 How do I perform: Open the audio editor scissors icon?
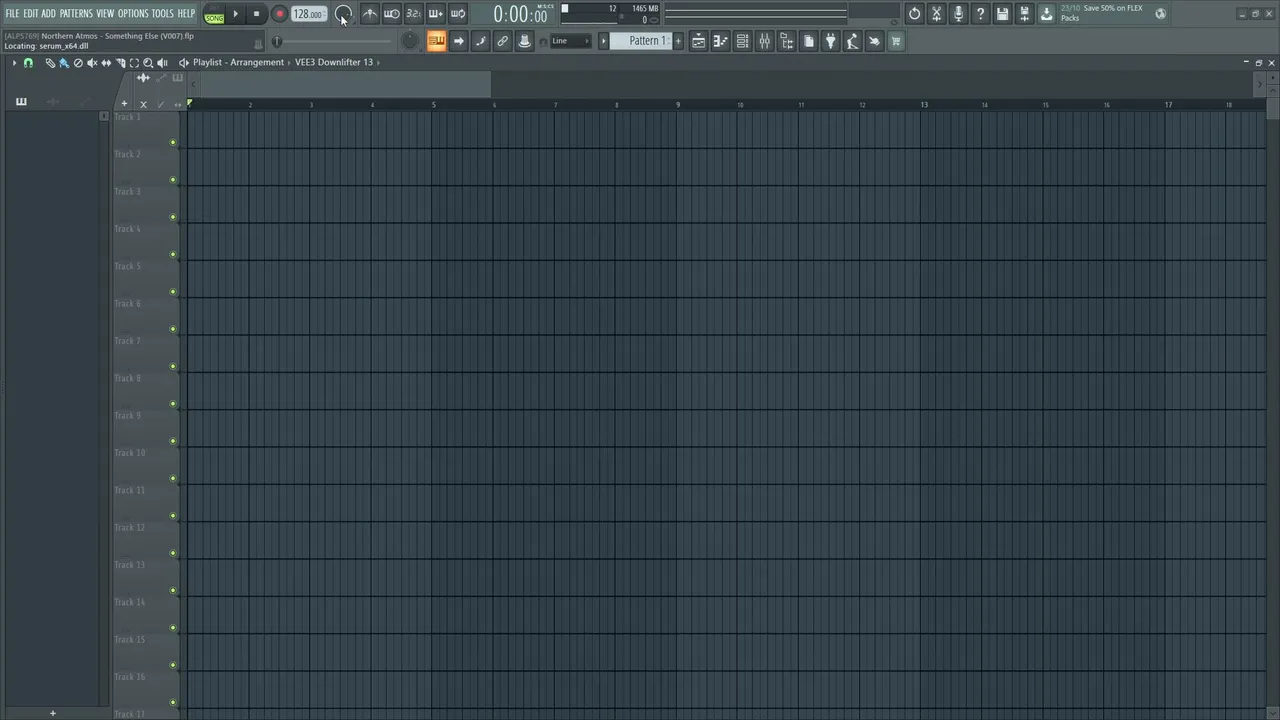(936, 14)
